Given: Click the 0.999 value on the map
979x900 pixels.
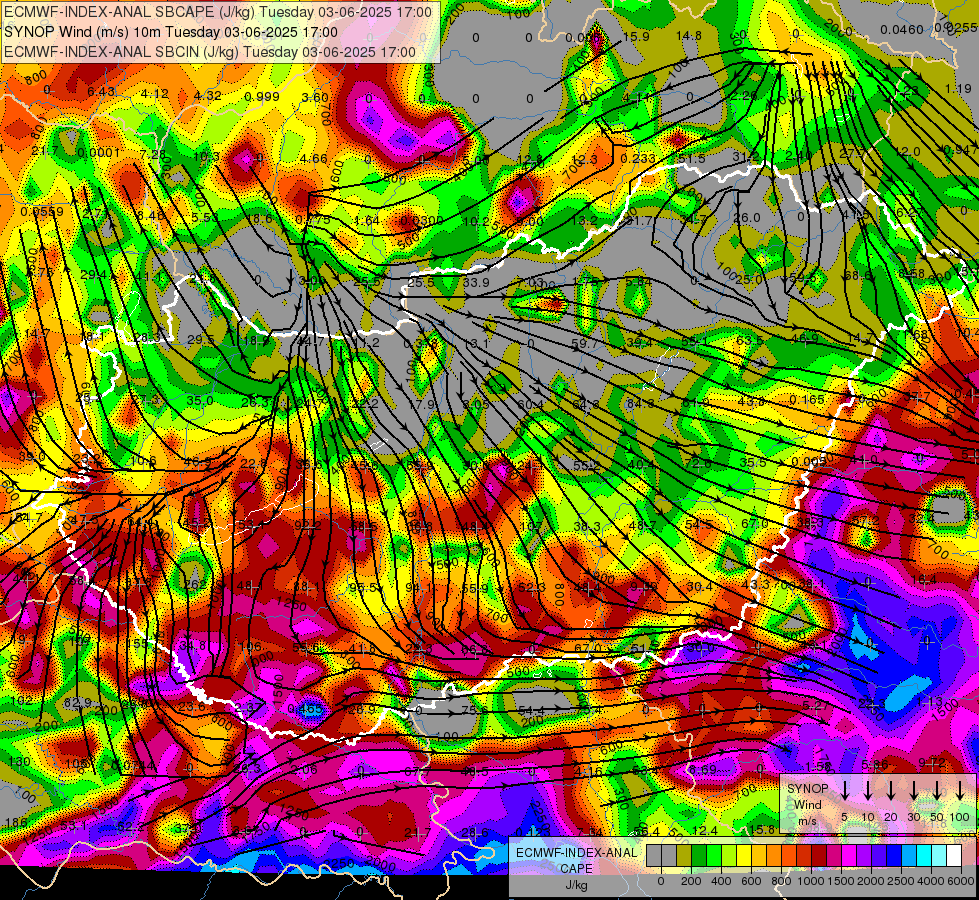Looking at the screenshot, I should pyautogui.click(x=262, y=96).
